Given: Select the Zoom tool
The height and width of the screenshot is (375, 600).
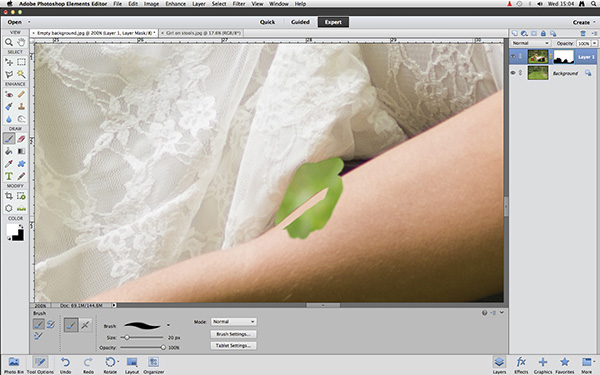Looking at the screenshot, I should click(x=9, y=42).
